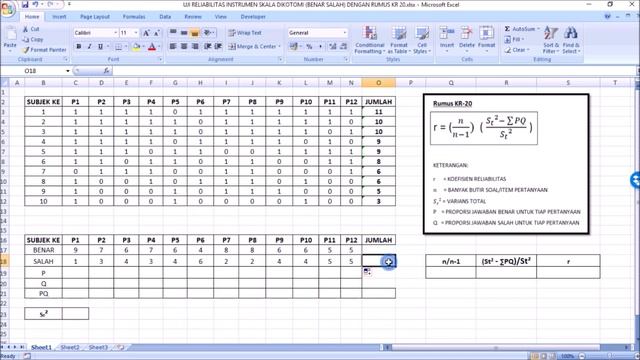Click the Excel Help icon

click(x=607, y=17)
